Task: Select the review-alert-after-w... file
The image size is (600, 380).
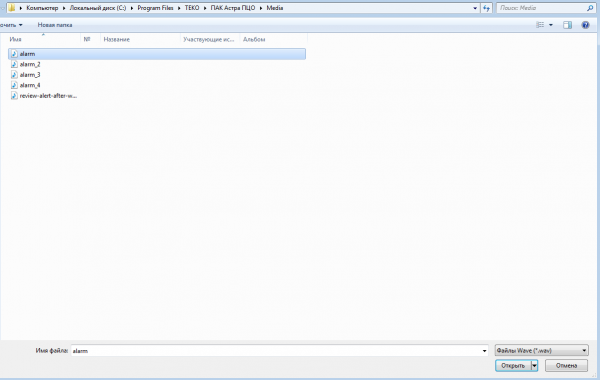Action: pyautogui.click(x=44, y=96)
